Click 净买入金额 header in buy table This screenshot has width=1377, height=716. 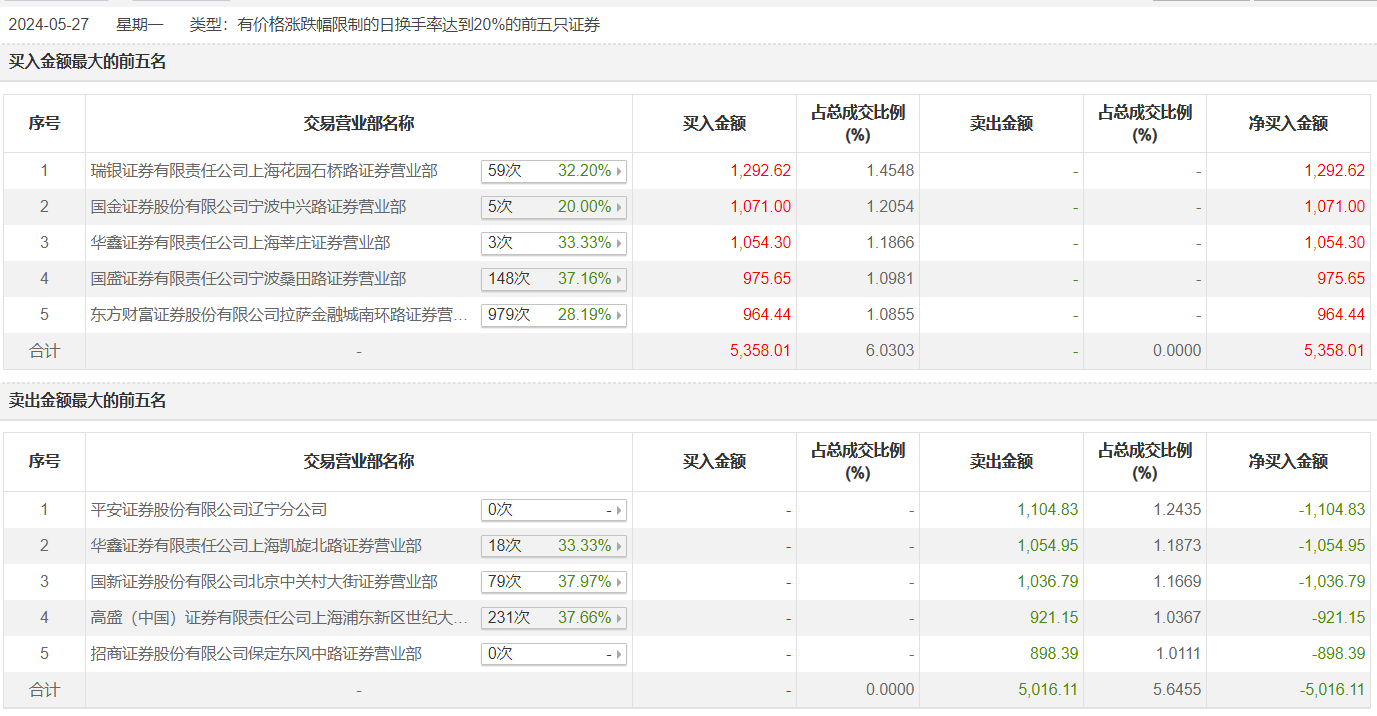(x=1288, y=124)
